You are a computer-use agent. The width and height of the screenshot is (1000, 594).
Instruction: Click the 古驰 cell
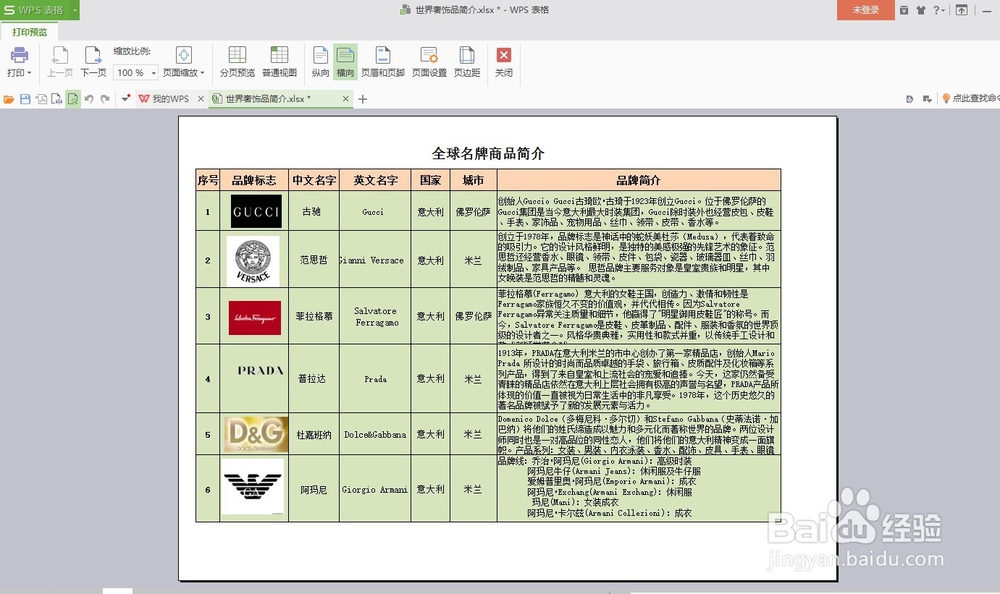point(314,212)
